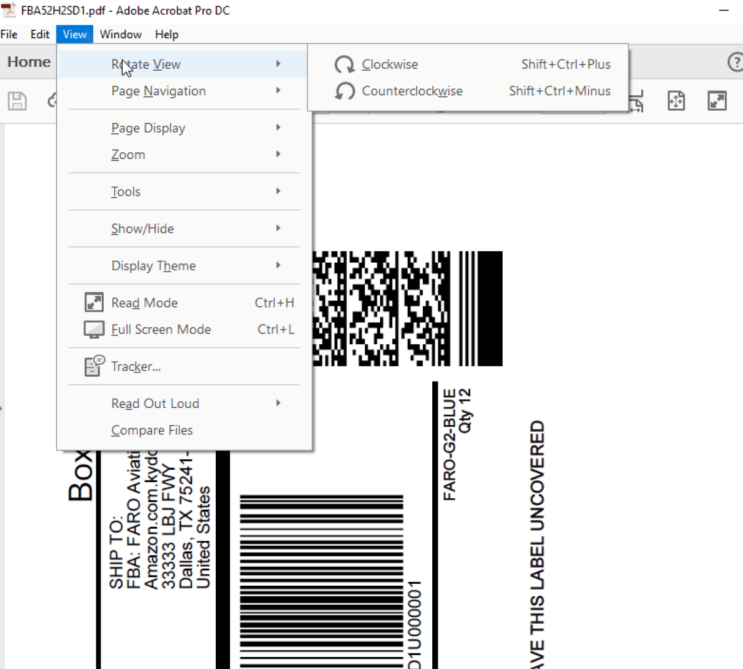Click the 'Qty 12' text on label
This screenshot has height=669, width=743.
(465, 410)
